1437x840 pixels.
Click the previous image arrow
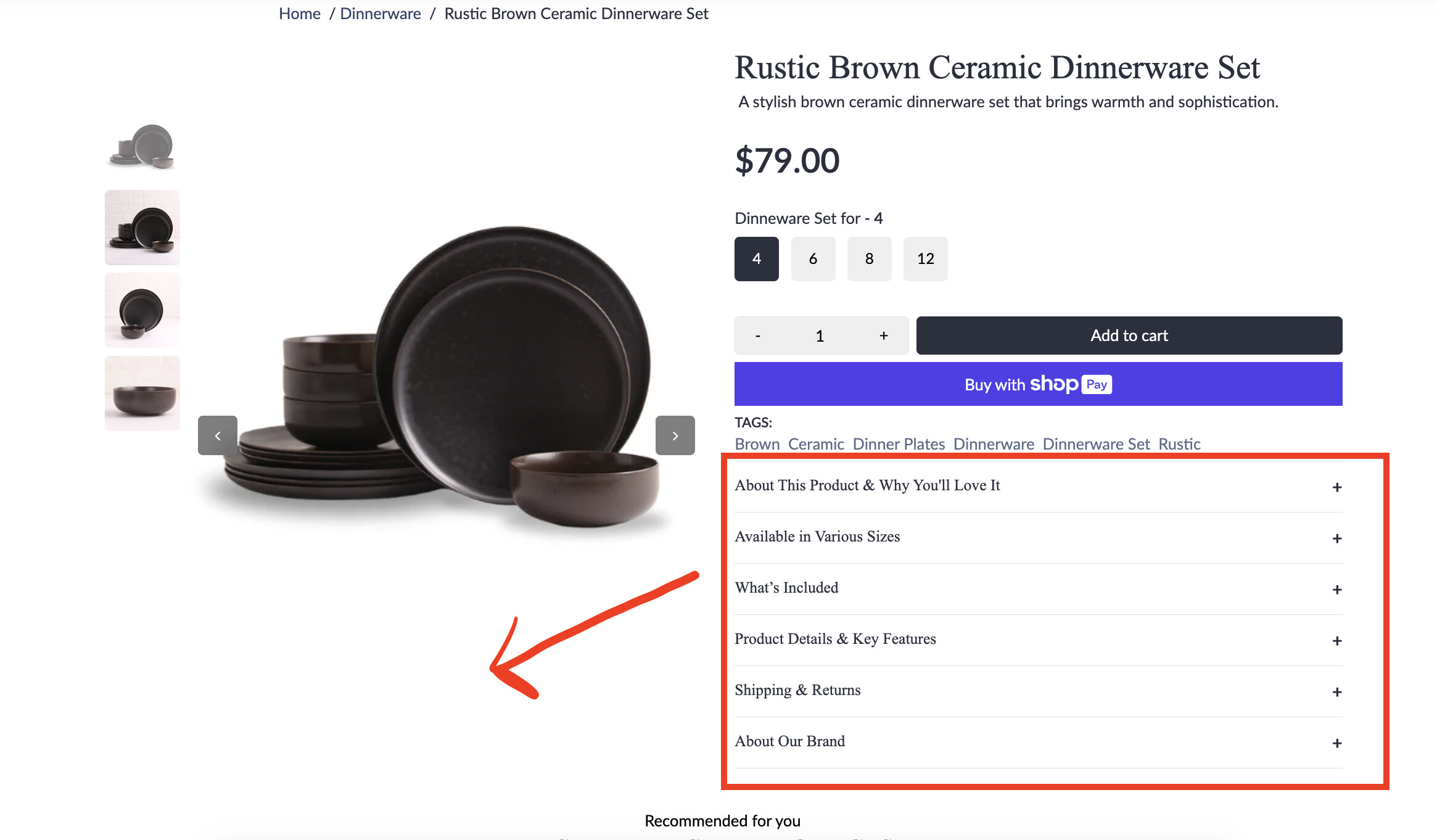coord(218,435)
